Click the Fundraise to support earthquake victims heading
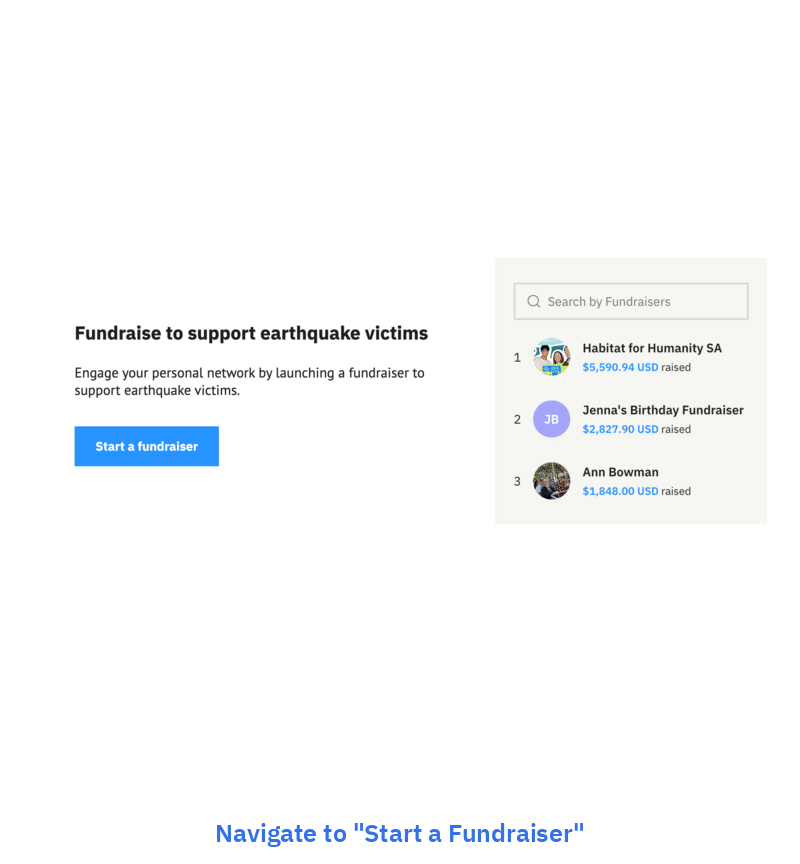The image size is (800, 864). point(251,333)
